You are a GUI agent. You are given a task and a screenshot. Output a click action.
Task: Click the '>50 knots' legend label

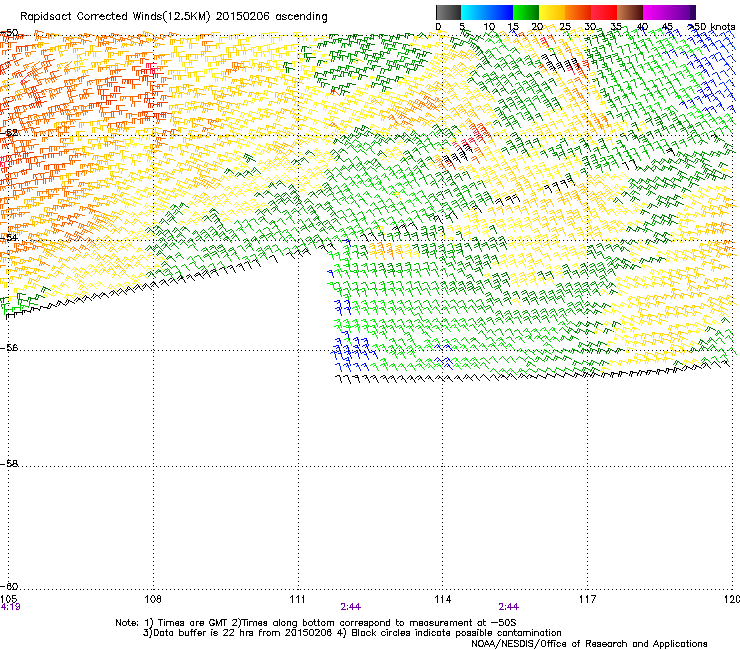coord(711,26)
